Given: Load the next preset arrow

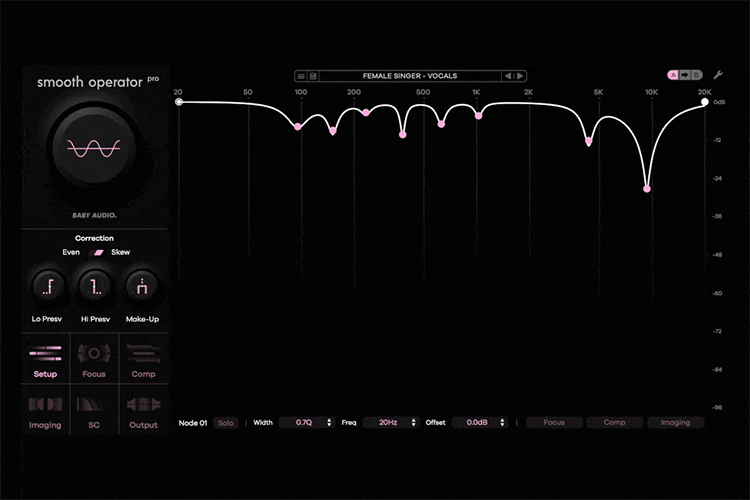Looking at the screenshot, I should pos(520,76).
